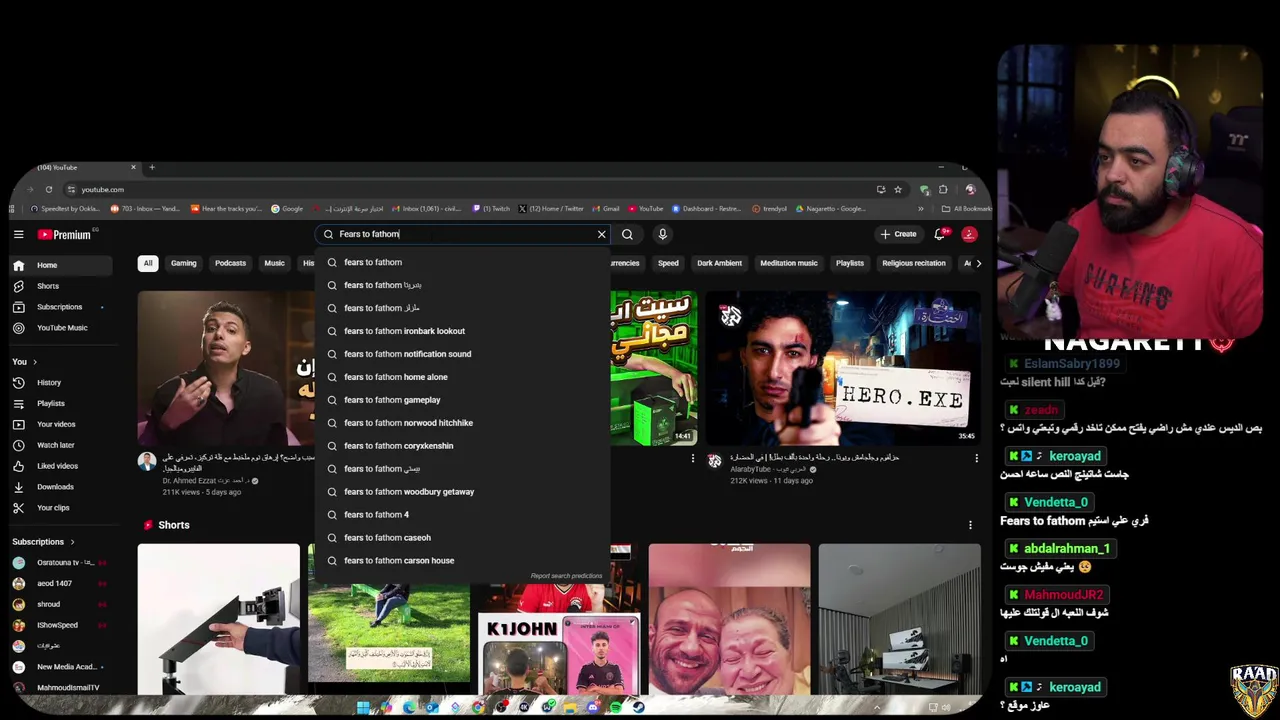This screenshot has height=720, width=1280.
Task: Open the shroud channel subscription
Action: pyautogui.click(x=60, y=604)
